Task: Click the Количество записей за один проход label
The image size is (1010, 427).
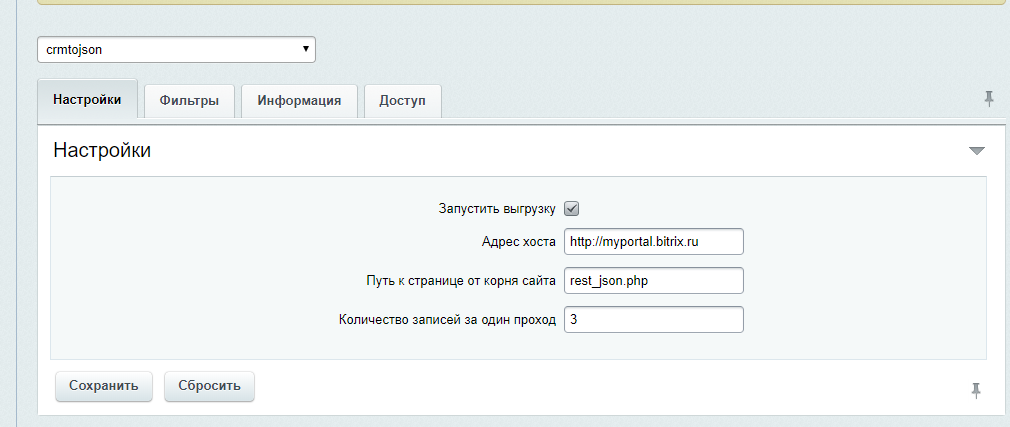Action: click(x=447, y=320)
